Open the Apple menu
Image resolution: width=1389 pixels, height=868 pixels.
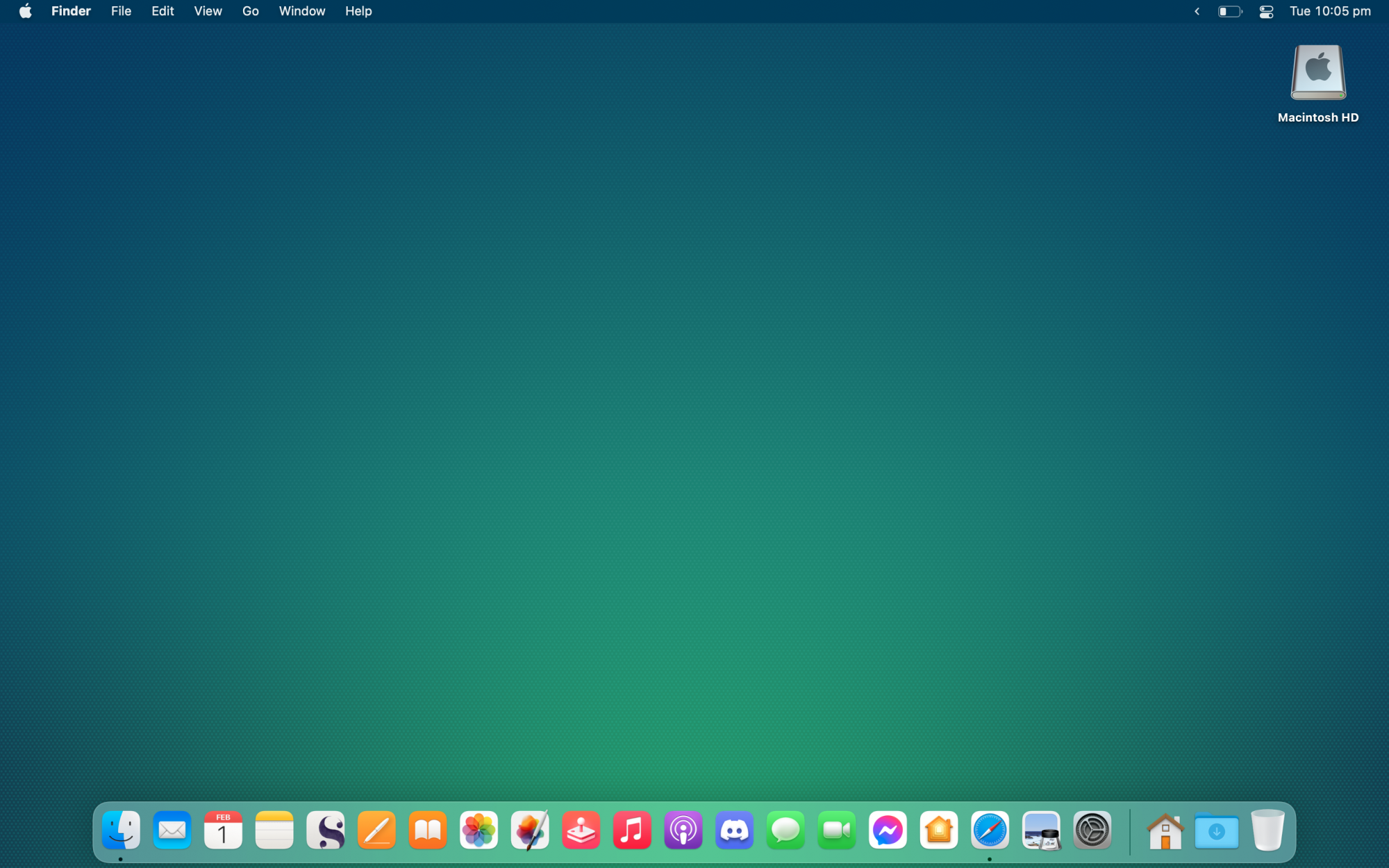click(25, 11)
